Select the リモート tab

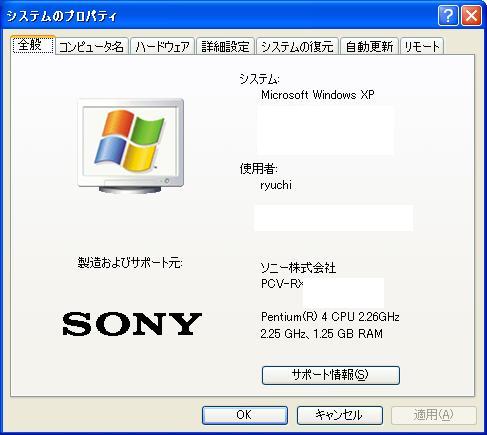422,46
